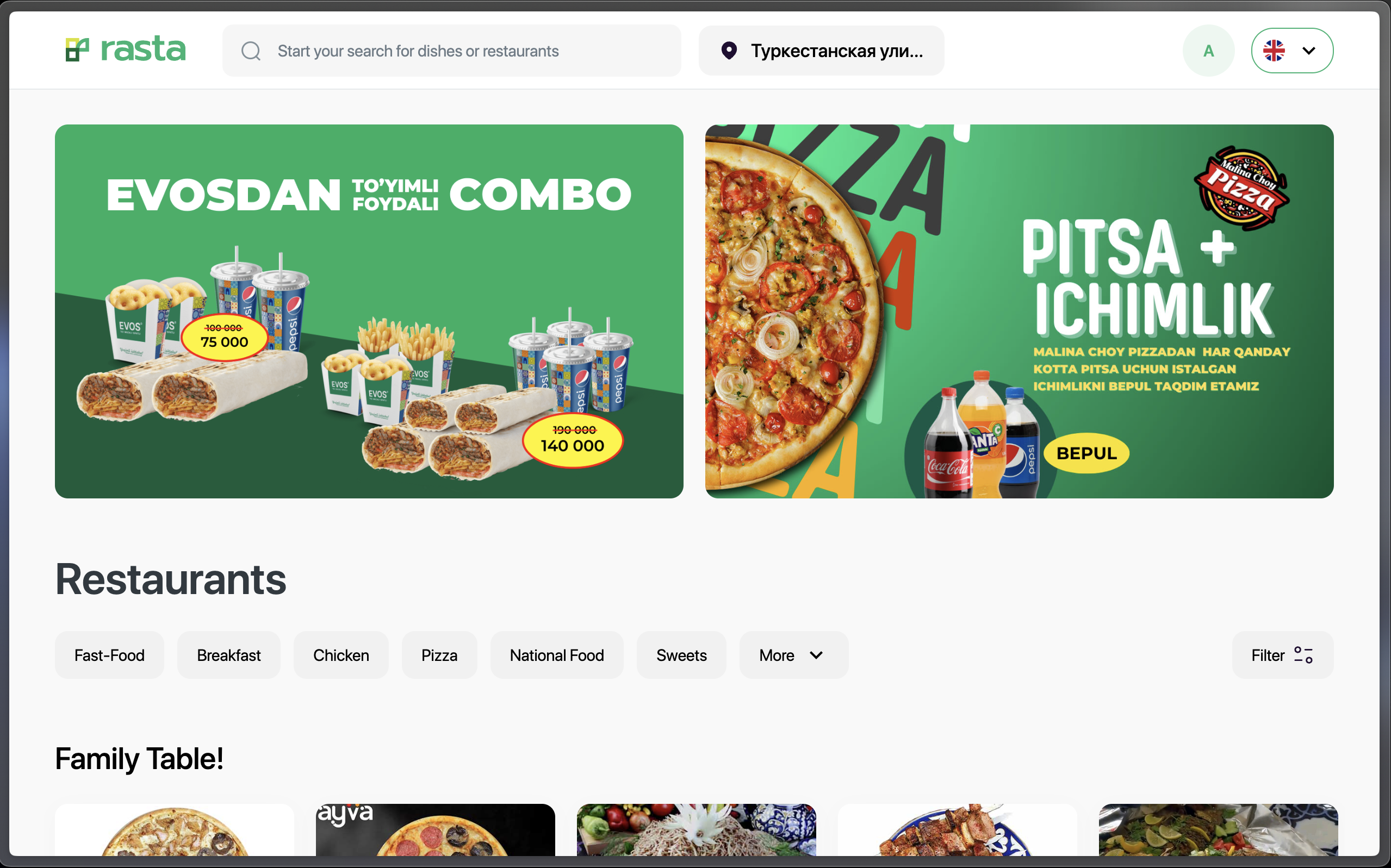Click the Malina Choy Pizza logo

pyautogui.click(x=1241, y=188)
